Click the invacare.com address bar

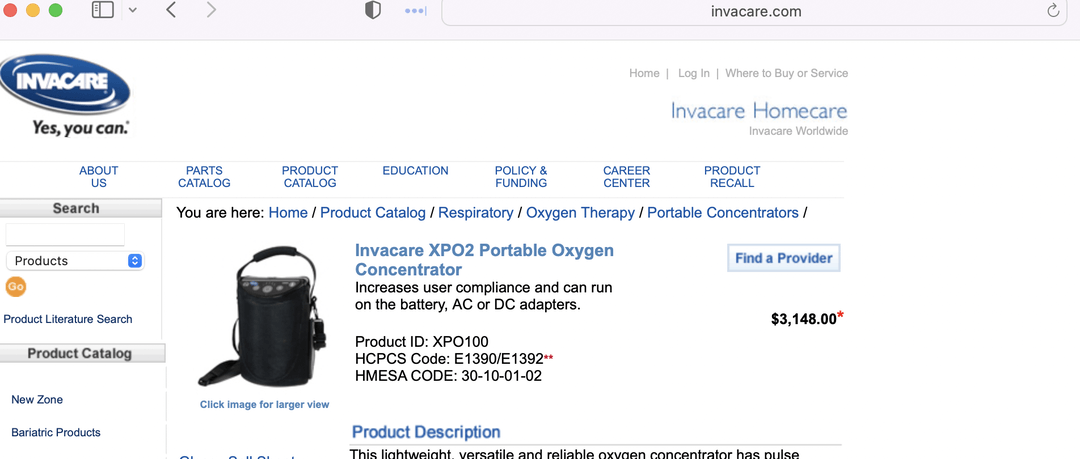755,12
